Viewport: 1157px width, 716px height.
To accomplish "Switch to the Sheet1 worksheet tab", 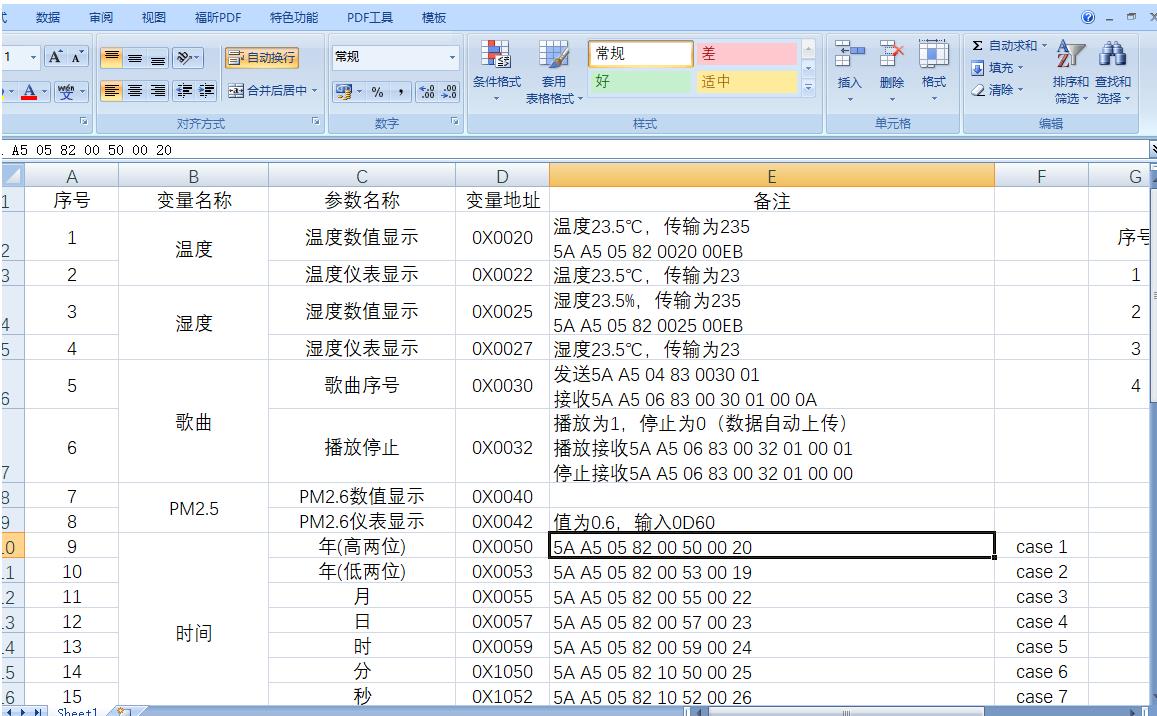I will [78, 711].
